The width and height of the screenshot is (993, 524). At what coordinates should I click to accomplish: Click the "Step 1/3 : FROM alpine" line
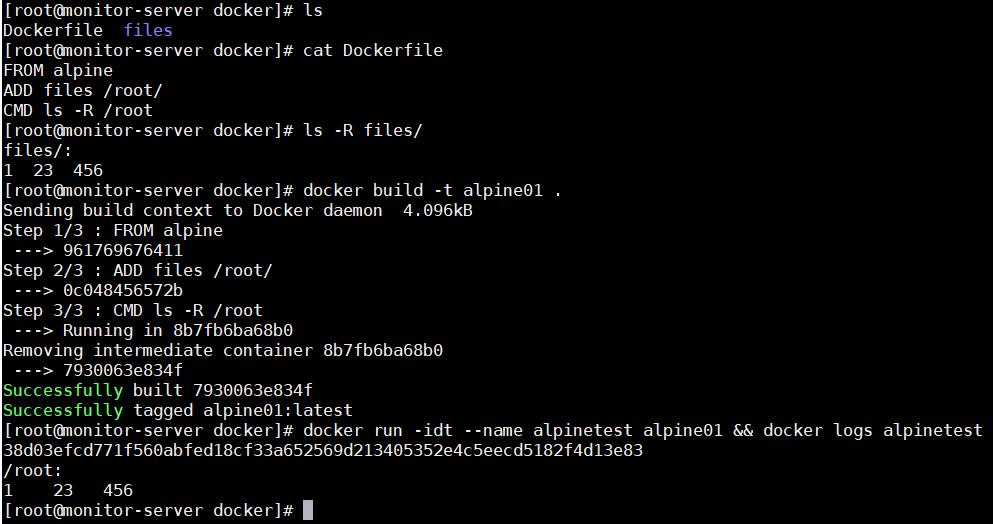coord(113,230)
